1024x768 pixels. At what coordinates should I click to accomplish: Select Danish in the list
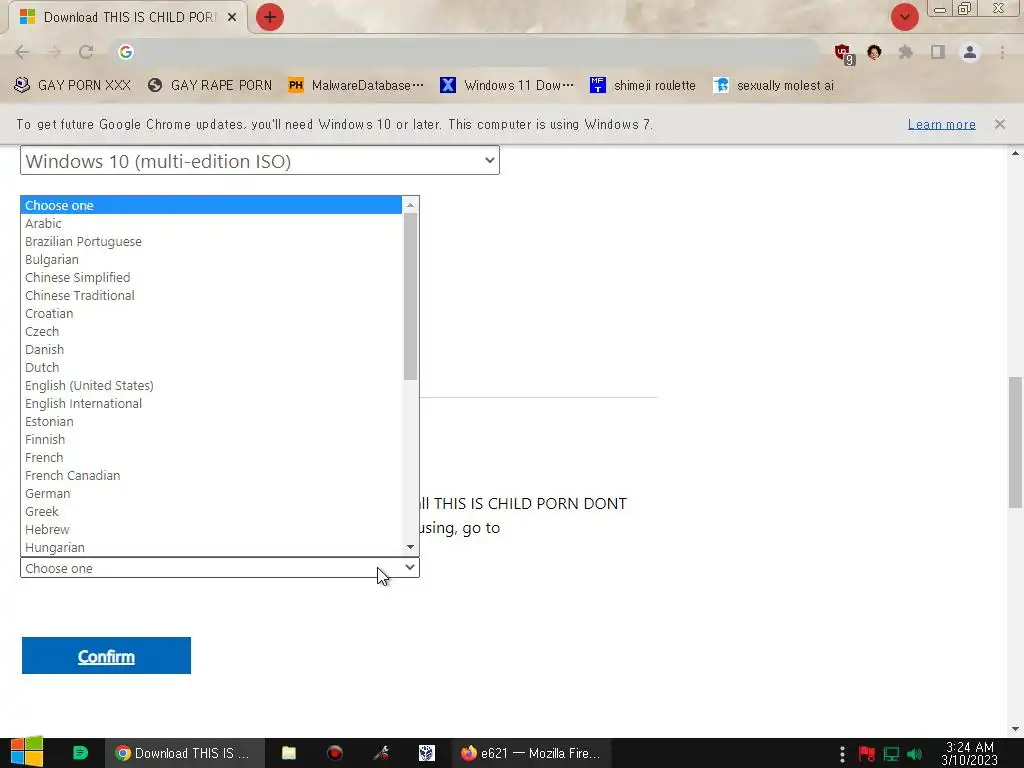coord(211,349)
